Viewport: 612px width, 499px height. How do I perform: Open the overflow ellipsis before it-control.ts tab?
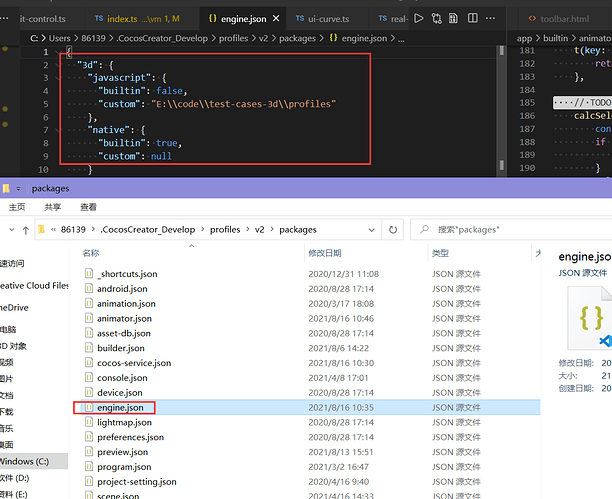coord(5,18)
